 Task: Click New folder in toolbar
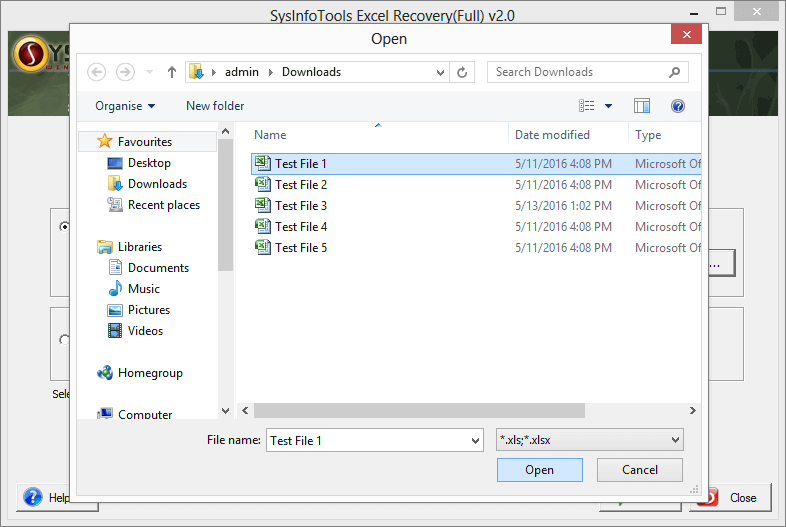(x=215, y=106)
